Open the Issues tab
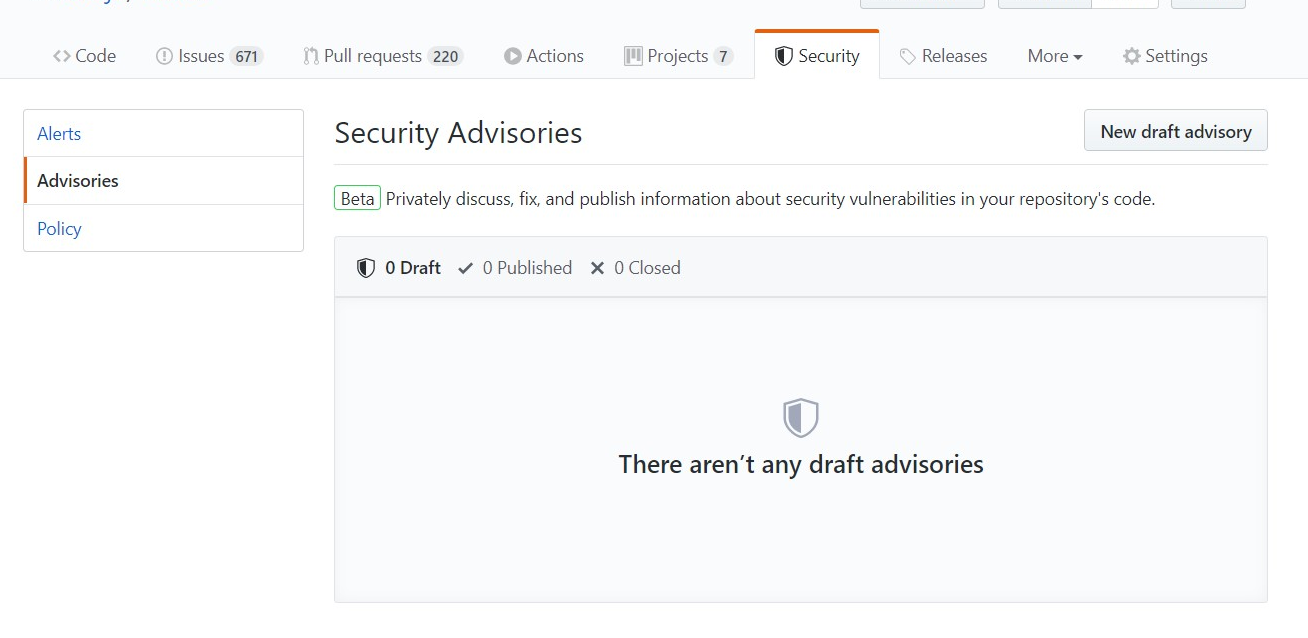Screen dimensions: 1308x638 209,56
